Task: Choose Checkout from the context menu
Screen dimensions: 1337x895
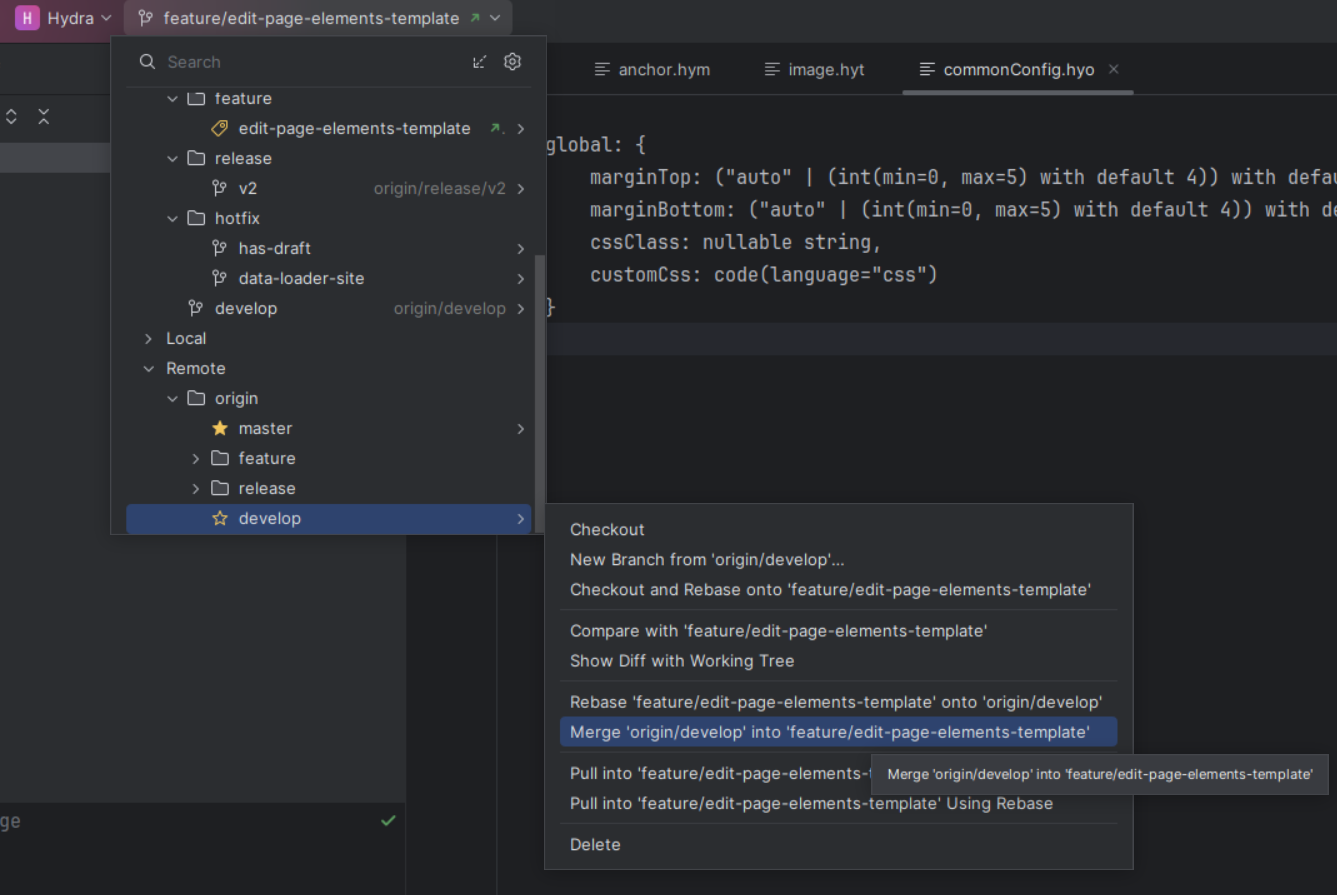Action: tap(607, 529)
